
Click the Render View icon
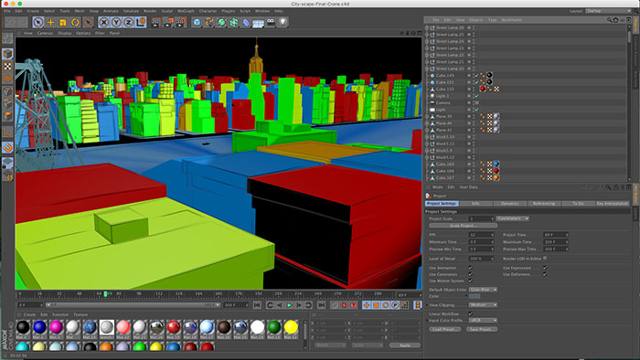coord(156,22)
